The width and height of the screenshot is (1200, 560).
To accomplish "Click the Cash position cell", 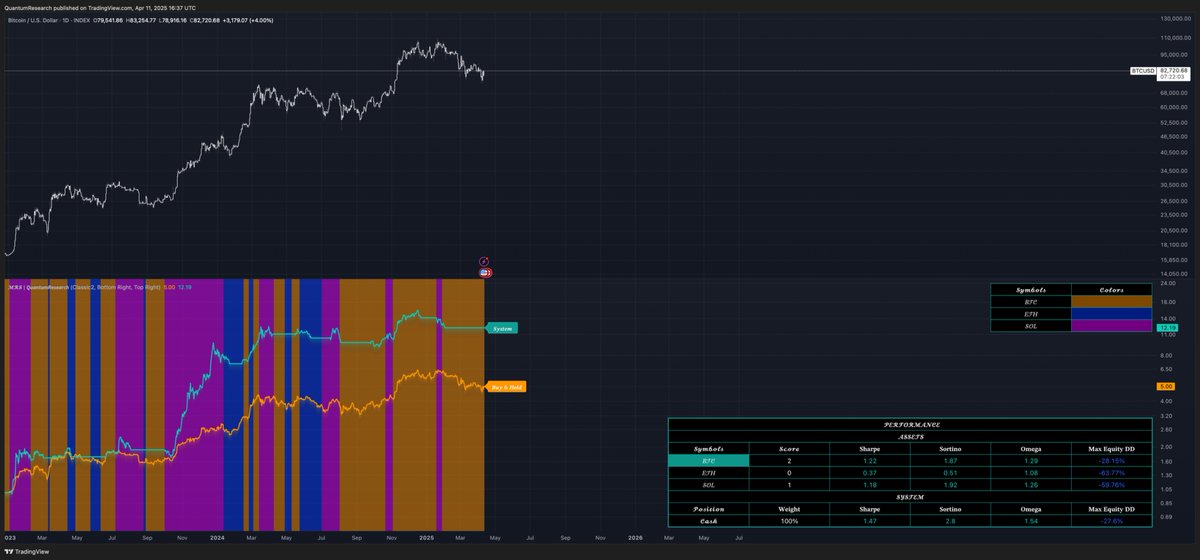I will 708,521.
